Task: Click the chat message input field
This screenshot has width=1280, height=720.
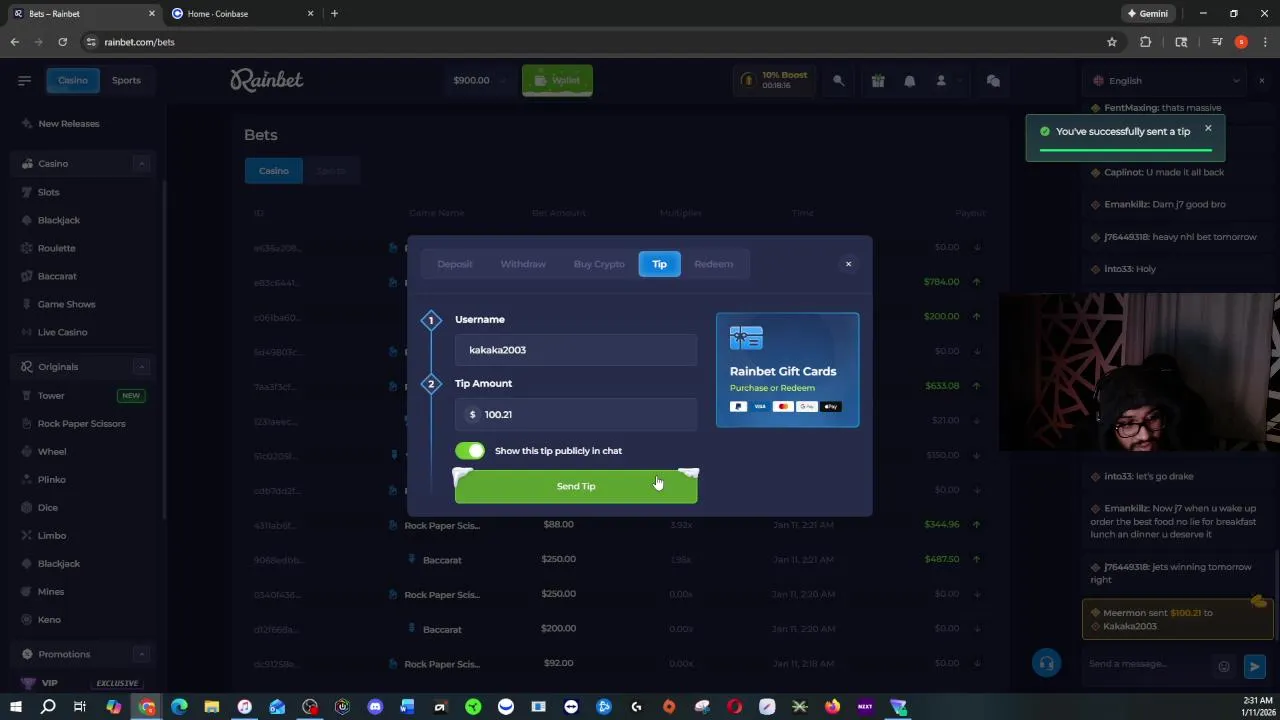Action: coord(1148,664)
